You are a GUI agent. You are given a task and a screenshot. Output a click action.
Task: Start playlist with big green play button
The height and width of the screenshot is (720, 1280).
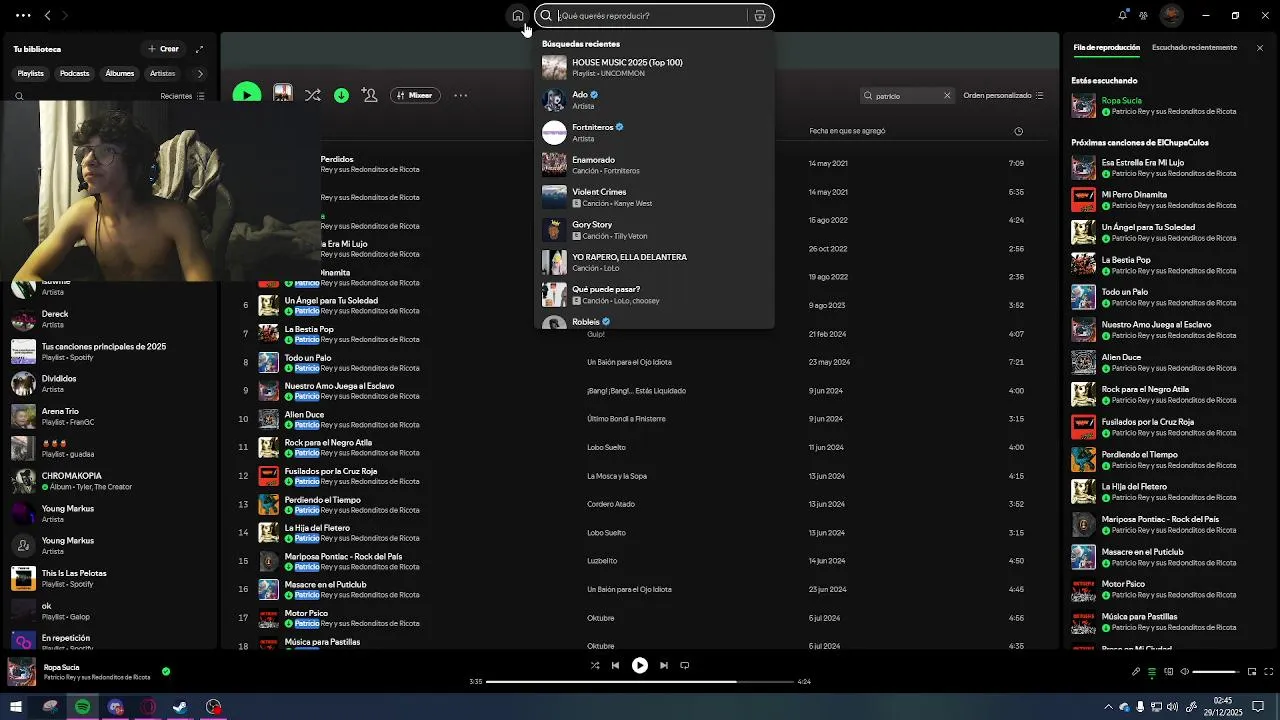click(246, 95)
